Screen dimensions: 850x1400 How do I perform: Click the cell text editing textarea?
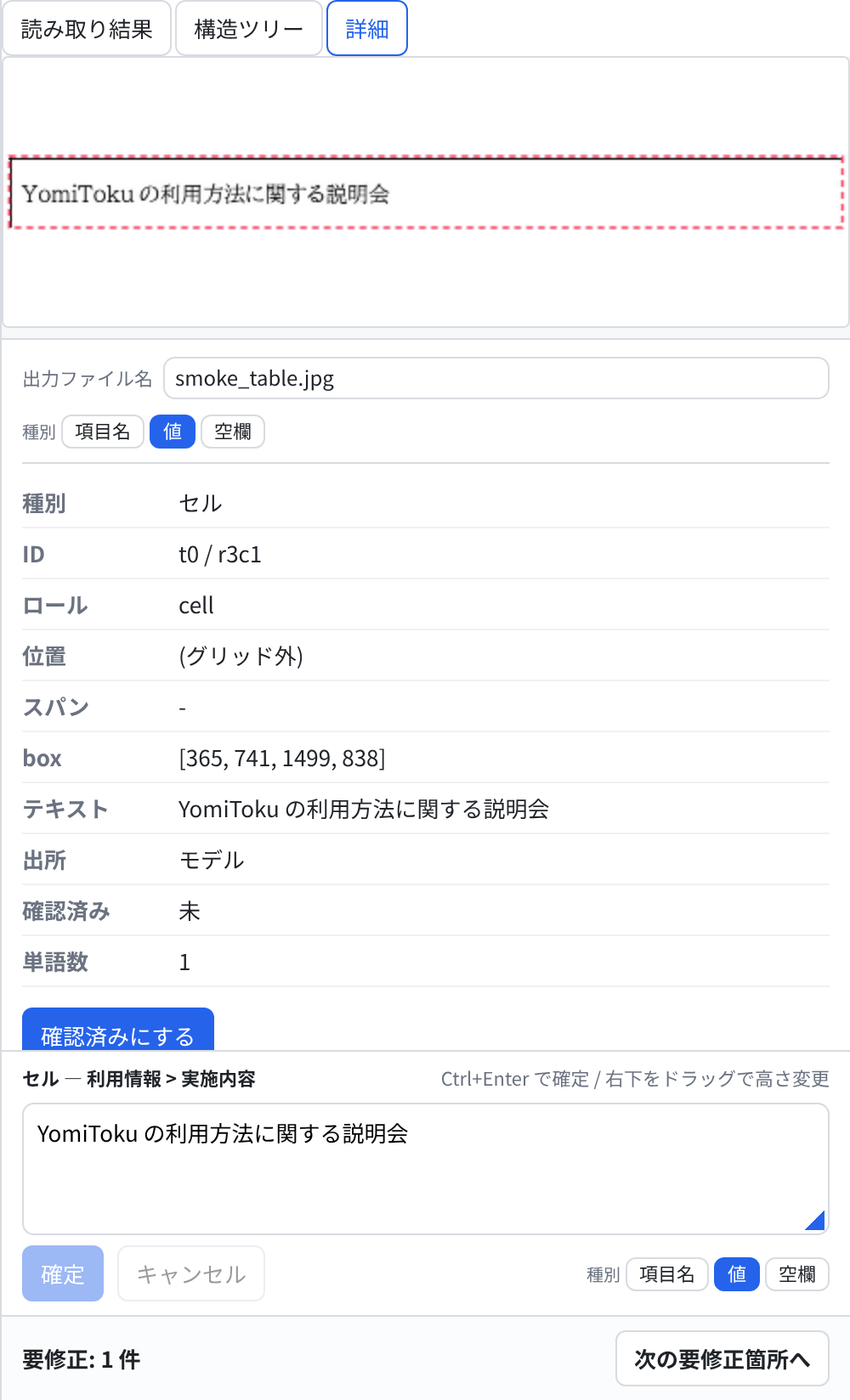(x=426, y=1169)
